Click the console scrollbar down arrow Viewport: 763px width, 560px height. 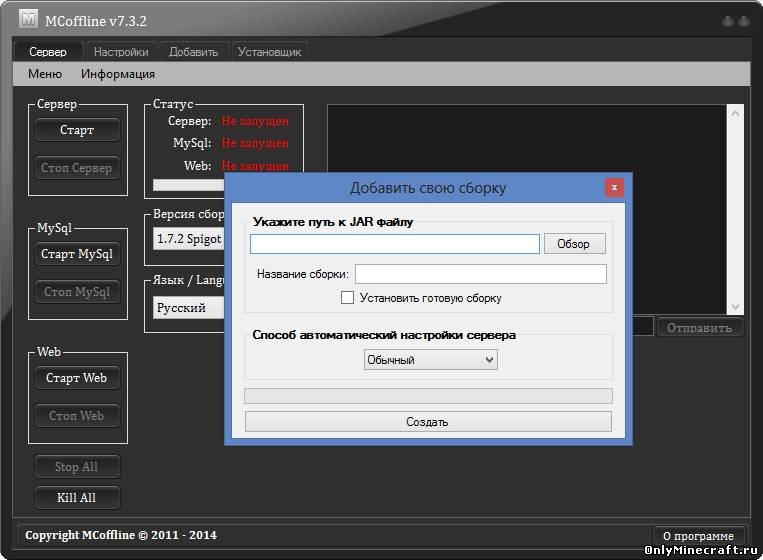[x=736, y=306]
